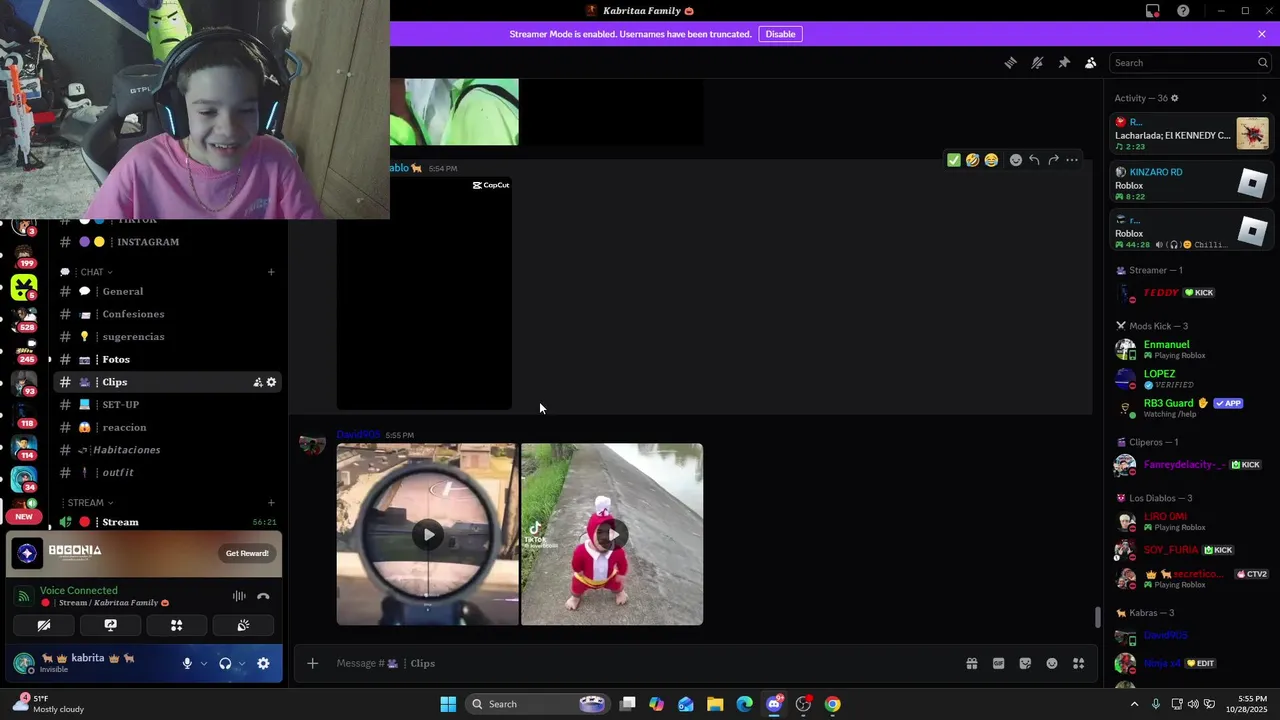Screen dimensions: 1280x720
Task: Open the General channel
Action: click(x=168, y=291)
